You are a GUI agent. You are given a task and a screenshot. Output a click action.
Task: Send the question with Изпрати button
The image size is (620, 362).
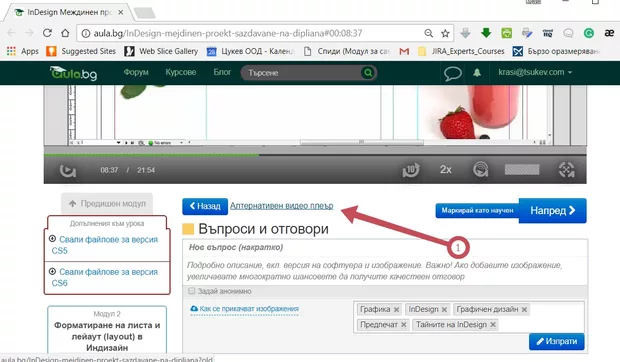tap(556, 341)
